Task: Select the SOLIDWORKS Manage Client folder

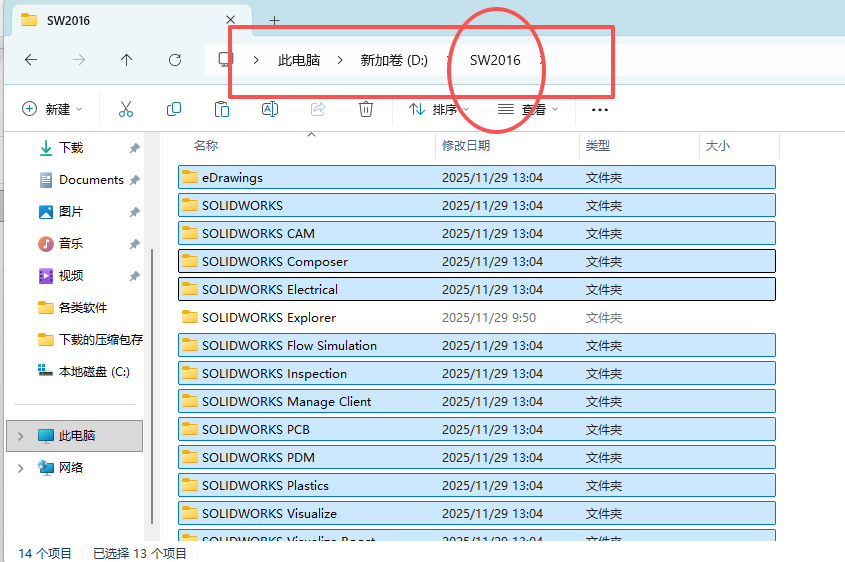Action: coord(477,401)
